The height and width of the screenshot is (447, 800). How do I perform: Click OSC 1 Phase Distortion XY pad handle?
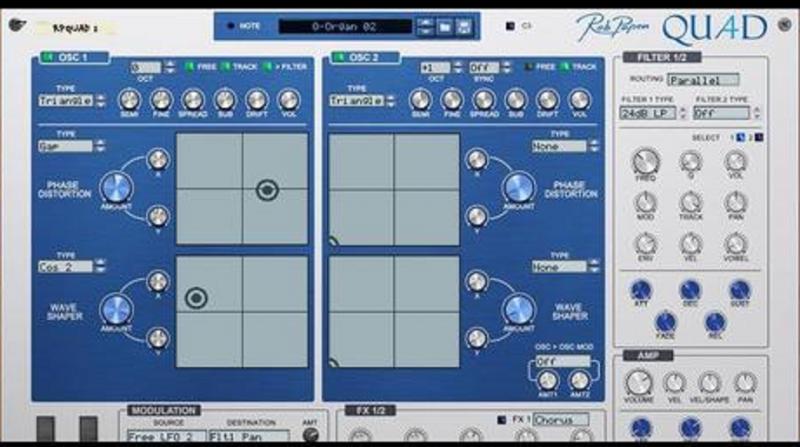(x=267, y=190)
